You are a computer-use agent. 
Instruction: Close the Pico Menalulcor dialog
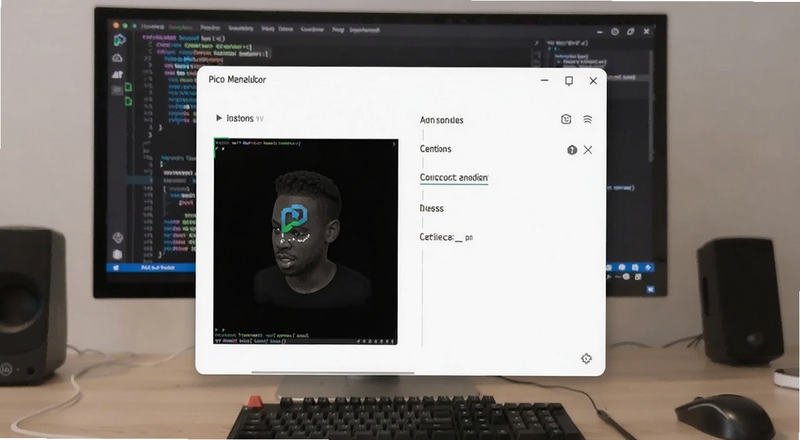point(593,81)
